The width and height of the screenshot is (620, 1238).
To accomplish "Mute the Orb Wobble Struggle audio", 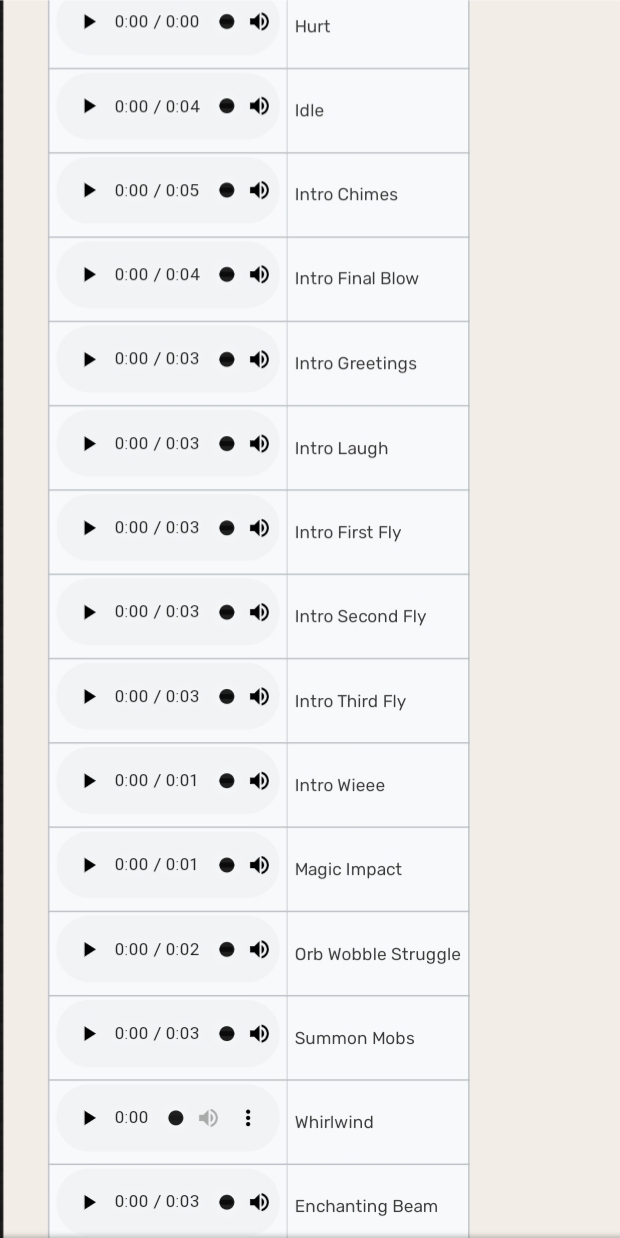I will pyautogui.click(x=259, y=949).
